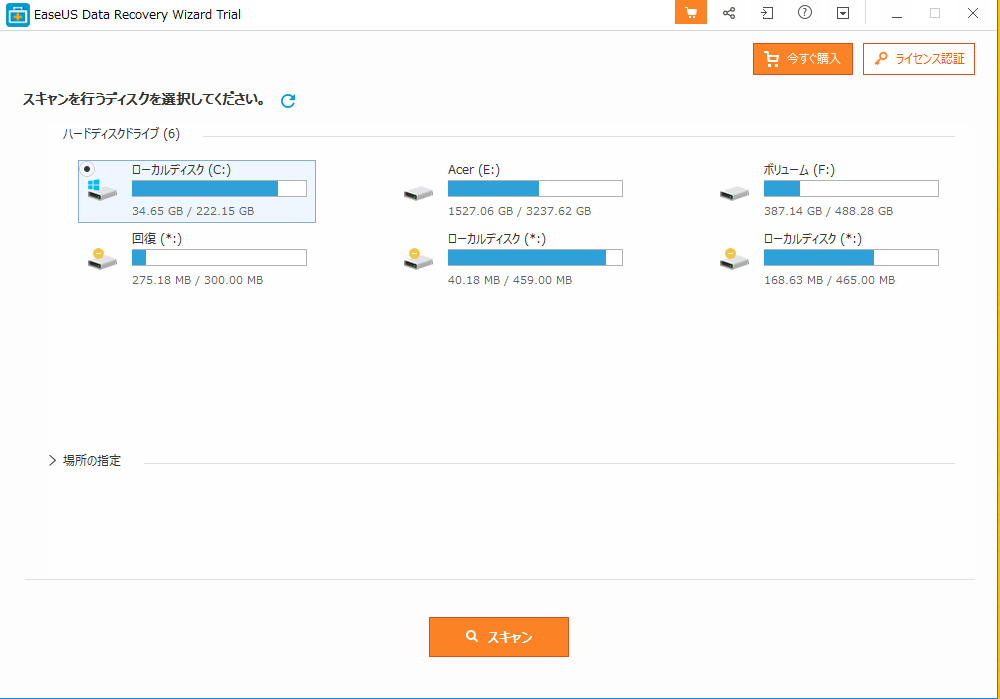Open the title bar dropdown menu arrow
1000x699 pixels.
coord(843,13)
